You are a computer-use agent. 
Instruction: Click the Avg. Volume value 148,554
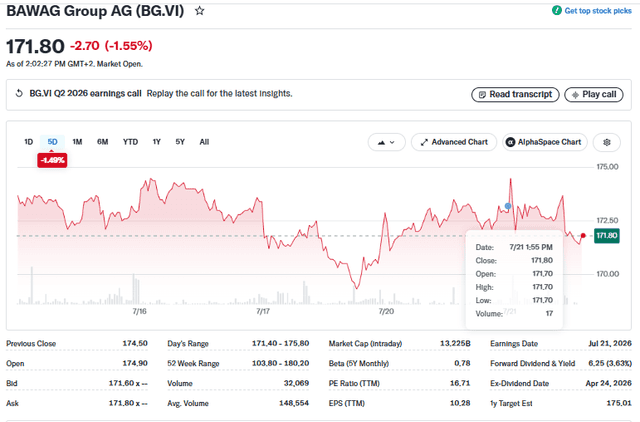[x=294, y=403]
